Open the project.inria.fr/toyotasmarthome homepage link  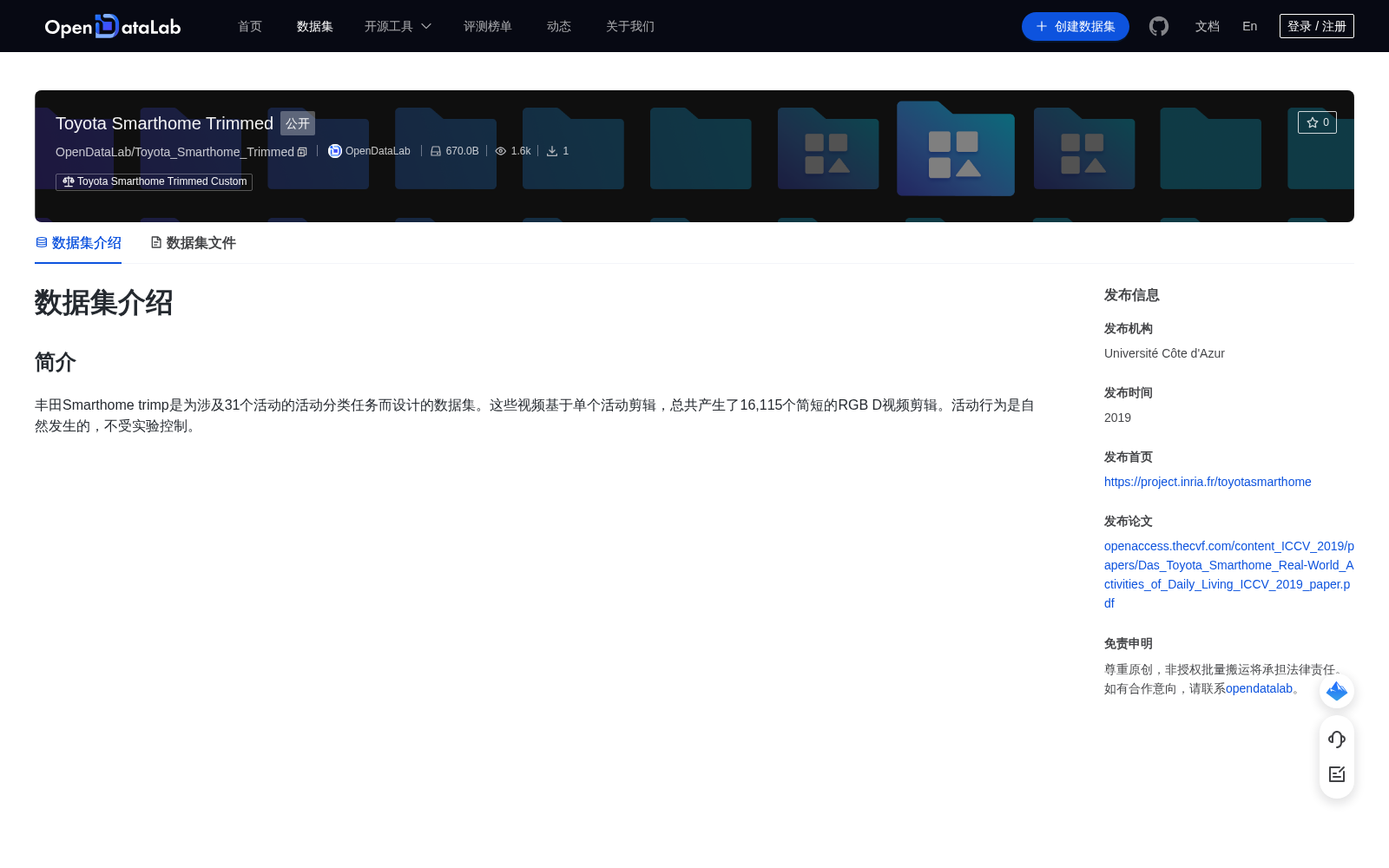1208,482
